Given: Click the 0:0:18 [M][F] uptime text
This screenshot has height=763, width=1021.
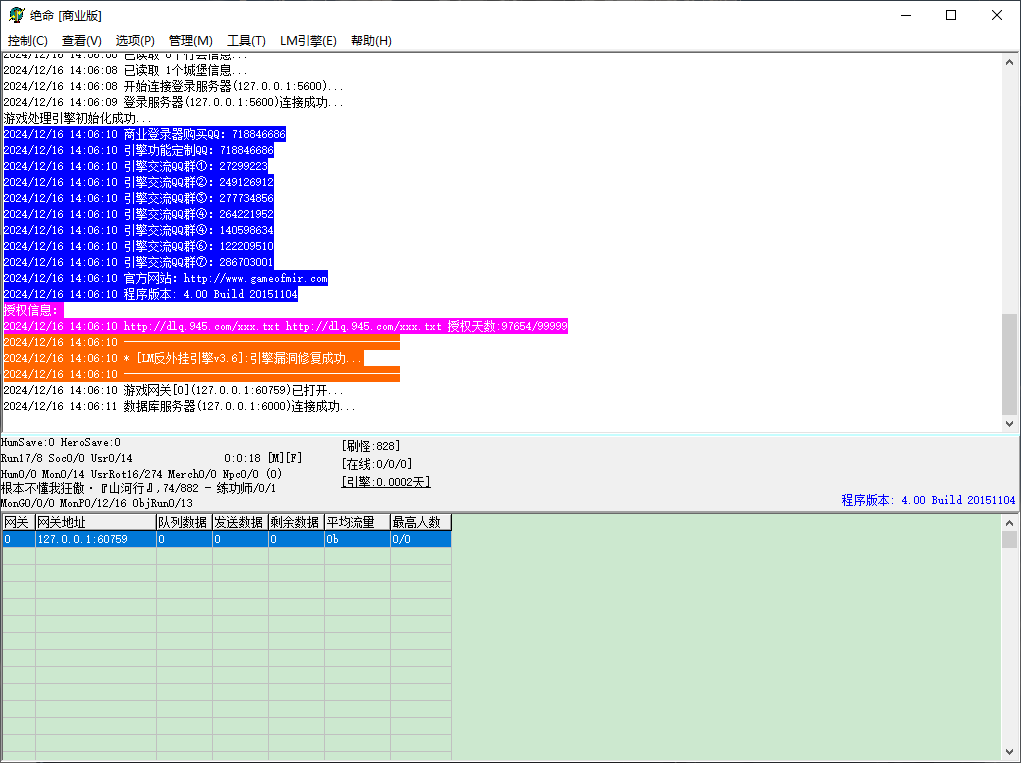Looking at the screenshot, I should (x=263, y=458).
